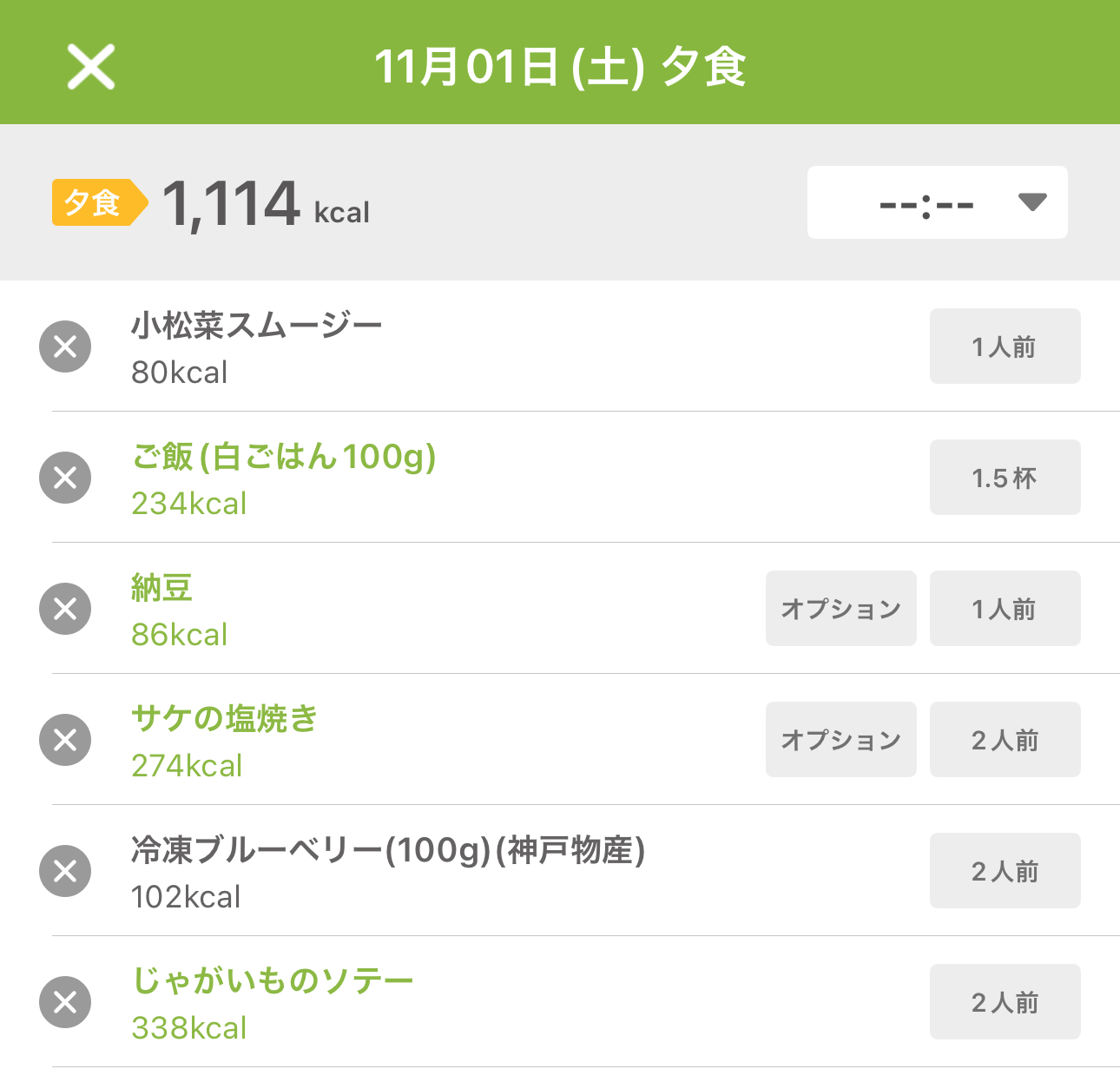1120x1069 pixels.
Task: Remove the 冷凍ブルーベリー entry
Action: (x=65, y=871)
